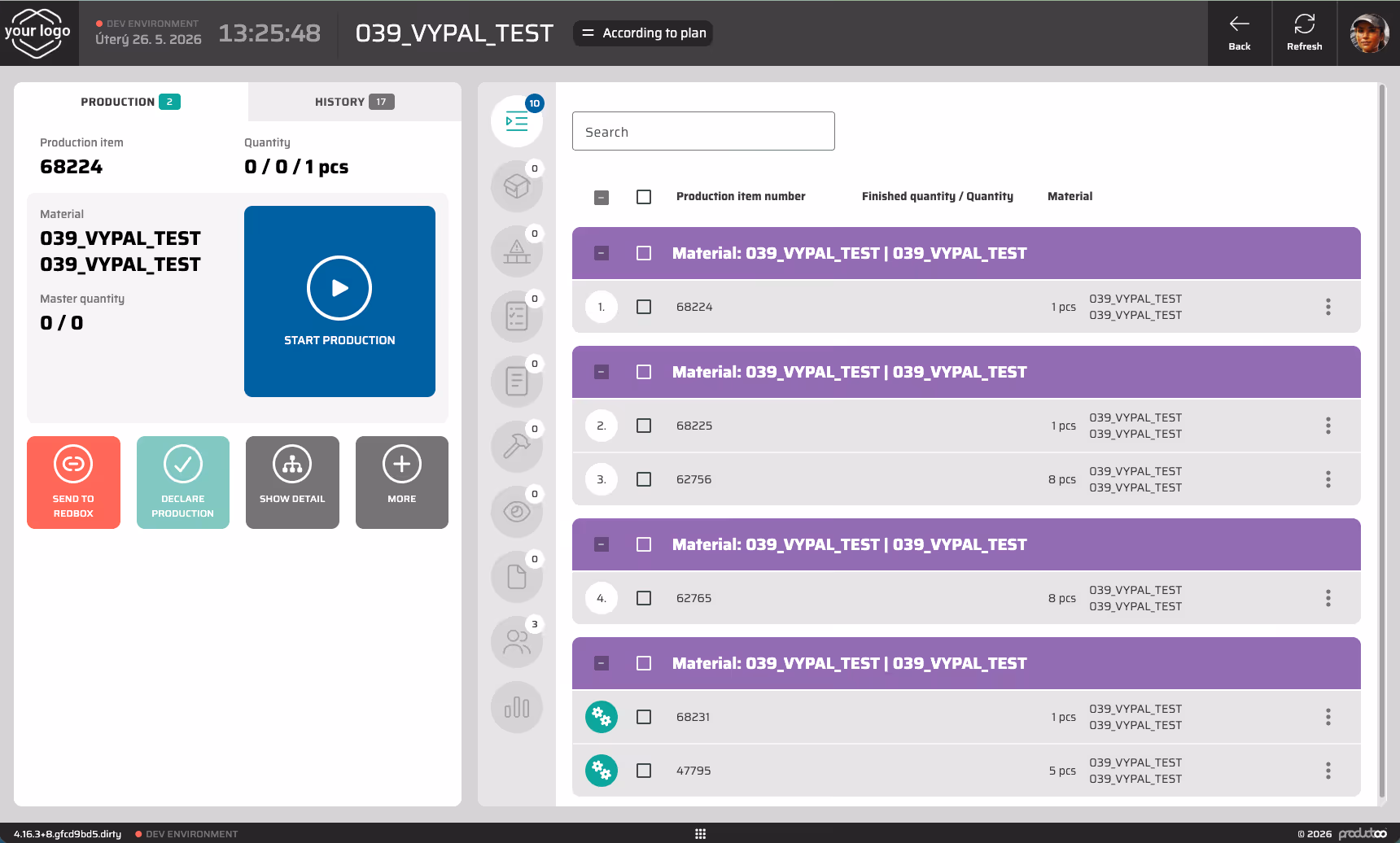The image size is (1400, 843).
Task: Click production item number 68224 in left panel
Action: pos(72,167)
